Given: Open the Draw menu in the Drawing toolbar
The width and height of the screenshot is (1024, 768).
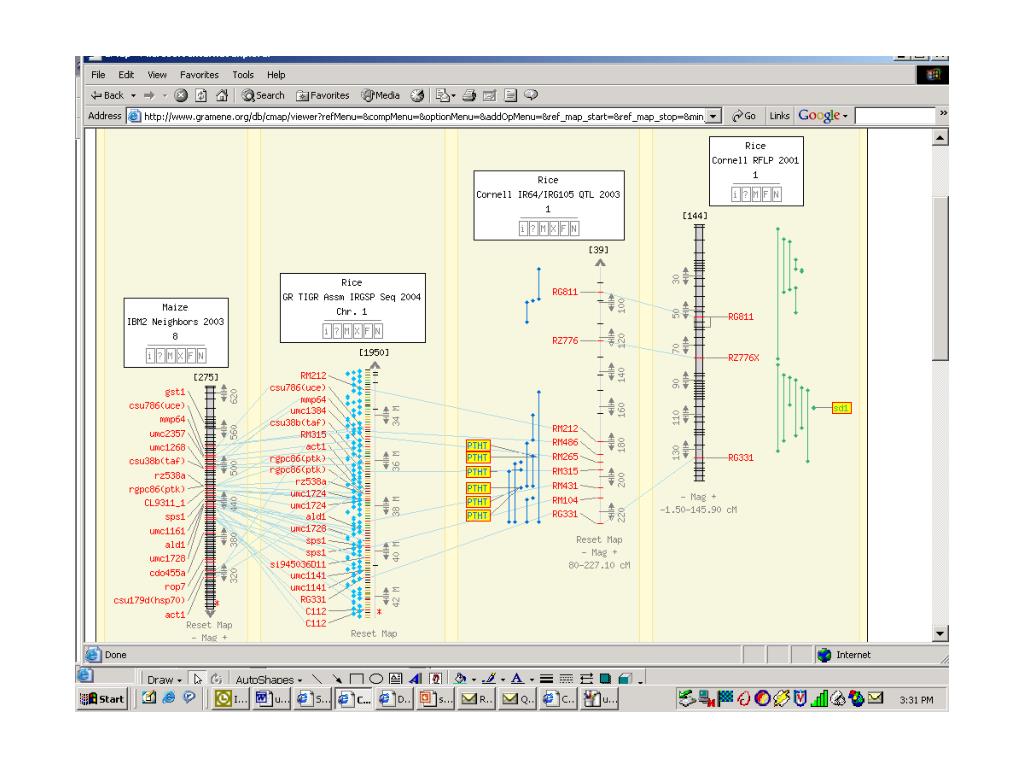Looking at the screenshot, I should [x=164, y=680].
